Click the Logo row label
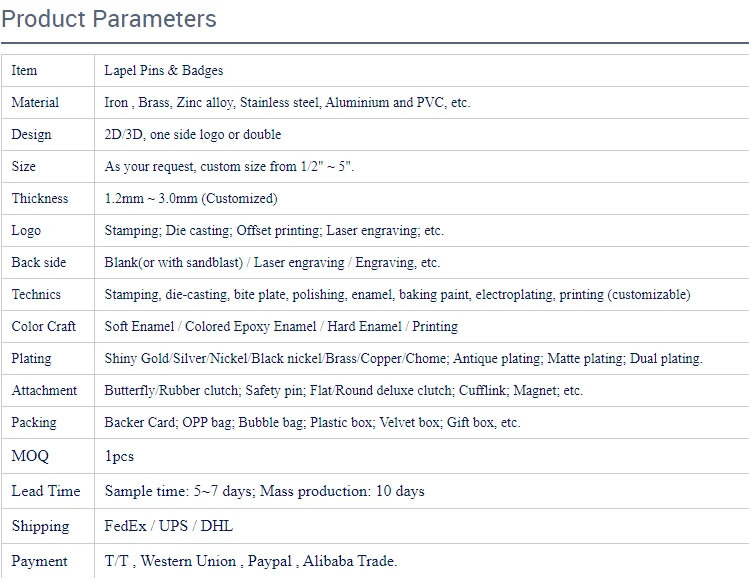This screenshot has width=749, height=578. pos(26,231)
